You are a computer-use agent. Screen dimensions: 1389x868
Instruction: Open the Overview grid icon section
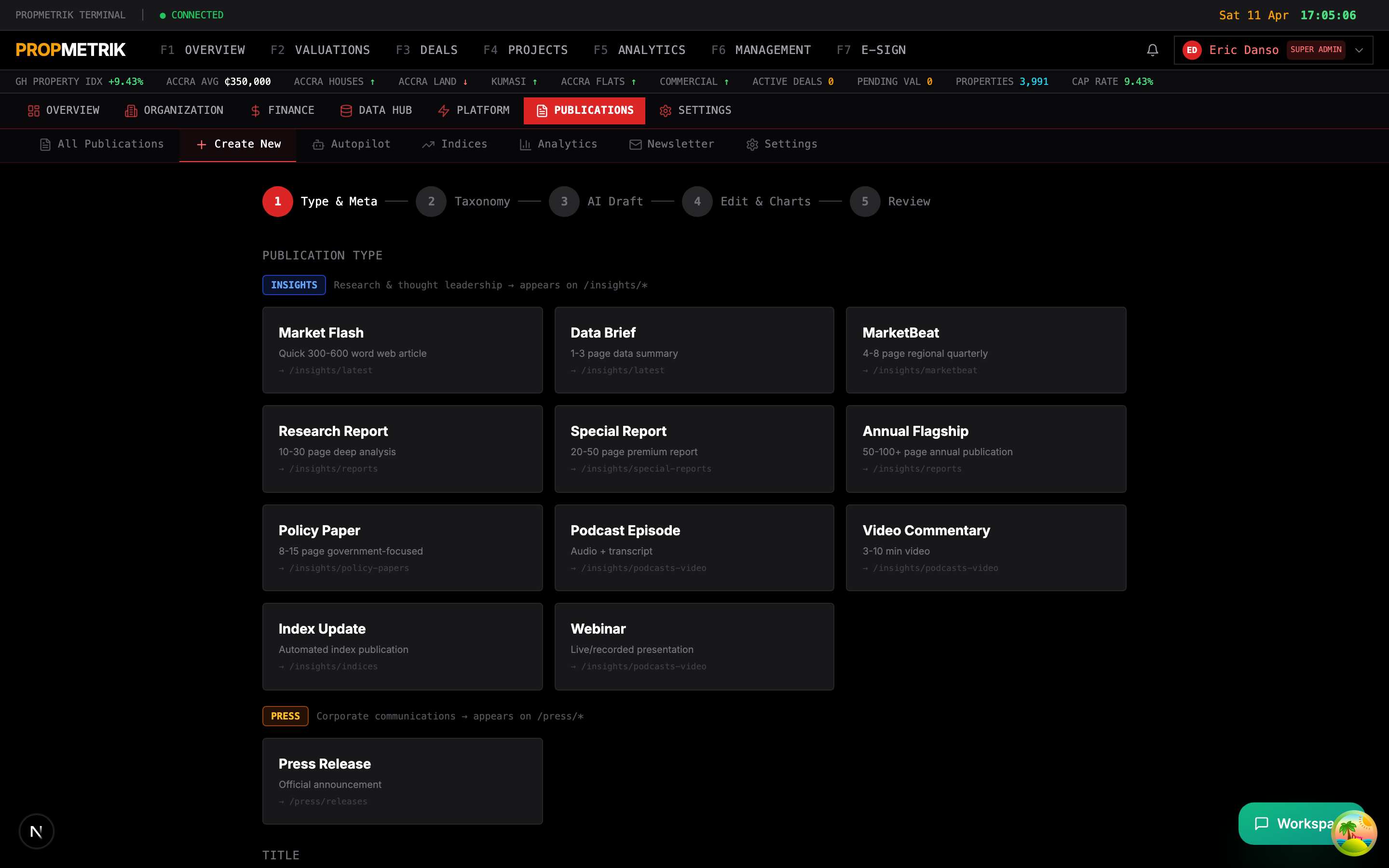coord(64,110)
